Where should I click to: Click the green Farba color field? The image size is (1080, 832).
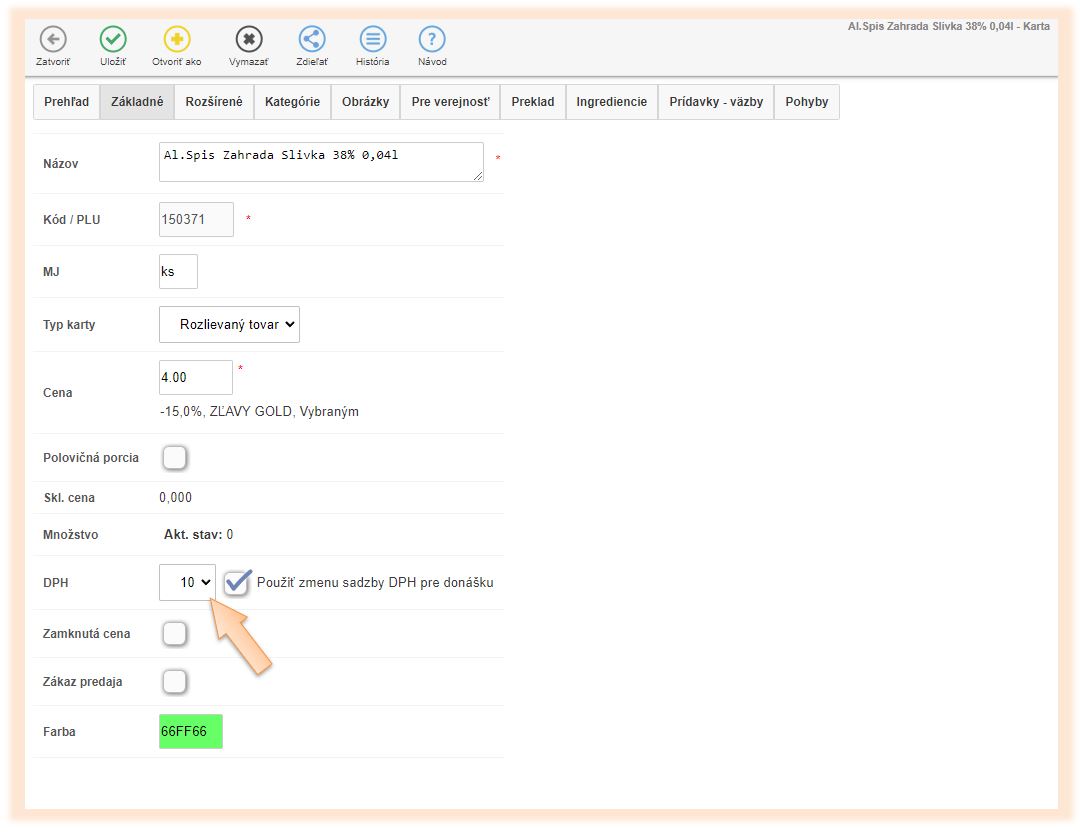(190, 731)
